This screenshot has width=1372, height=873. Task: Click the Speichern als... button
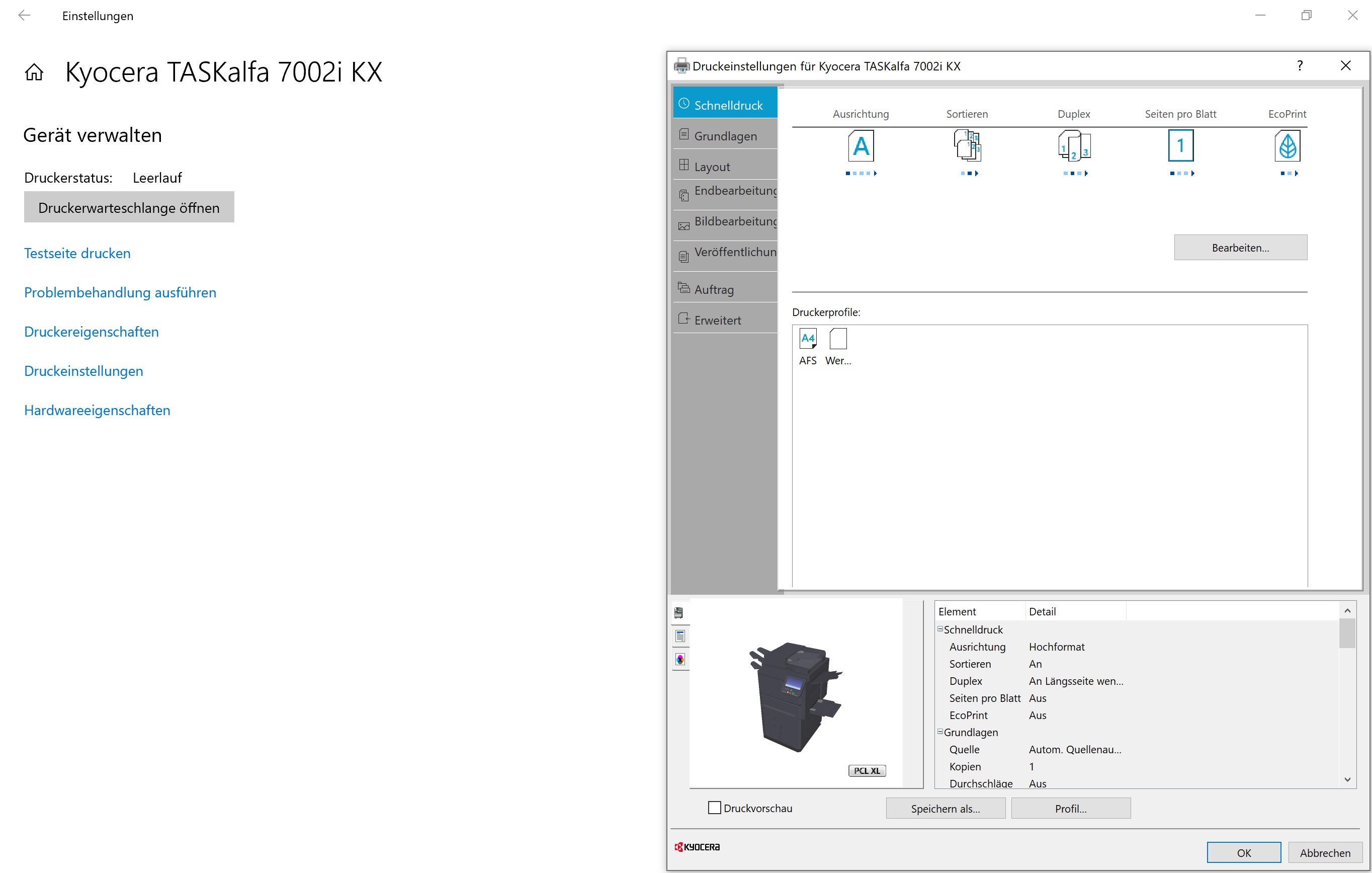coord(945,808)
